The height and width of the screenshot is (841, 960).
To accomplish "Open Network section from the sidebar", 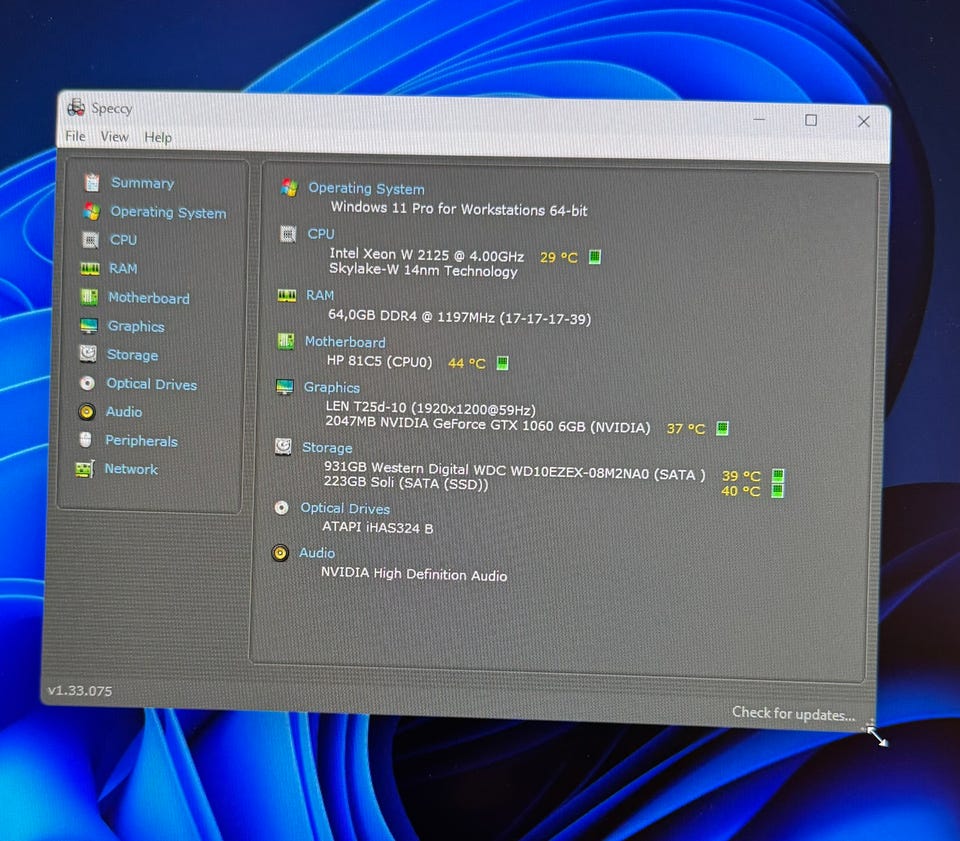I will (130, 469).
